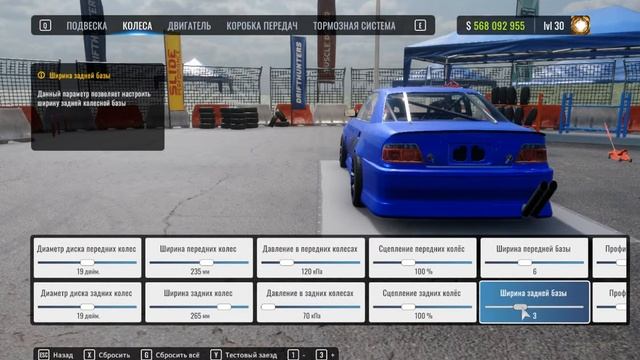Click the gold player level badge
640x360 pixels.
pos(580,25)
